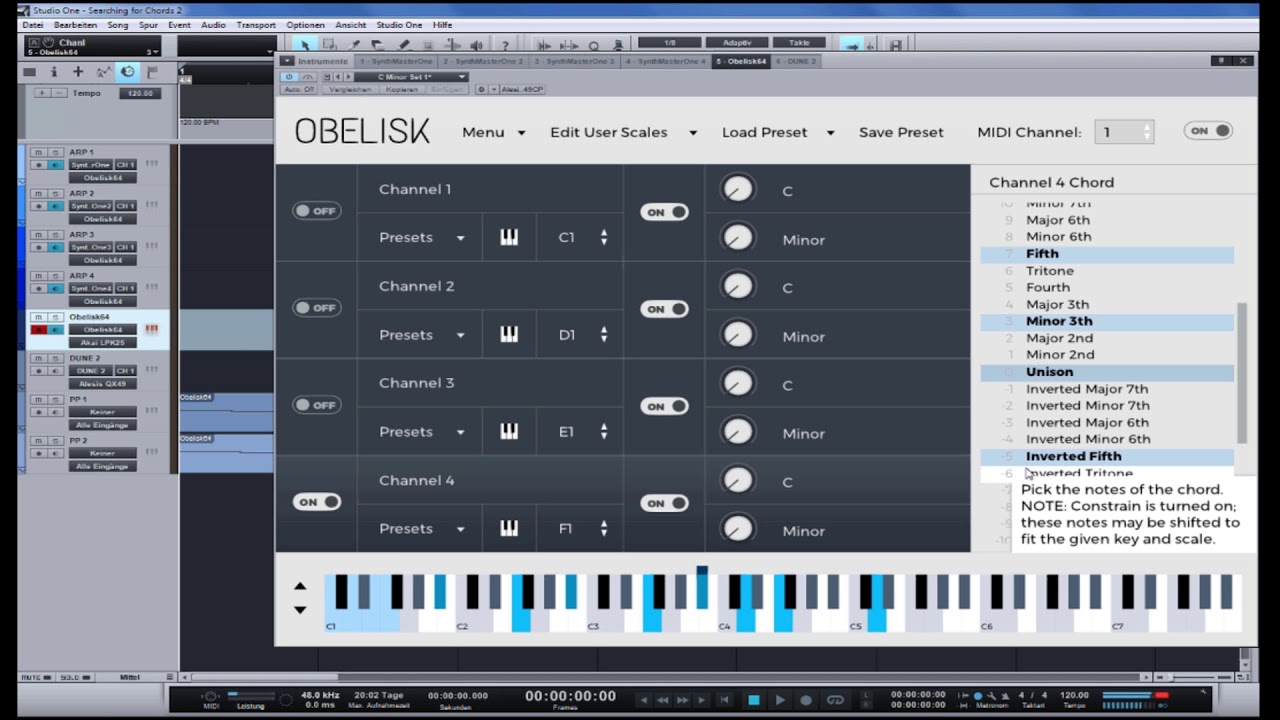Screen dimensions: 1280x720
Task: Click the Auto: Off button
Action: pos(299,89)
